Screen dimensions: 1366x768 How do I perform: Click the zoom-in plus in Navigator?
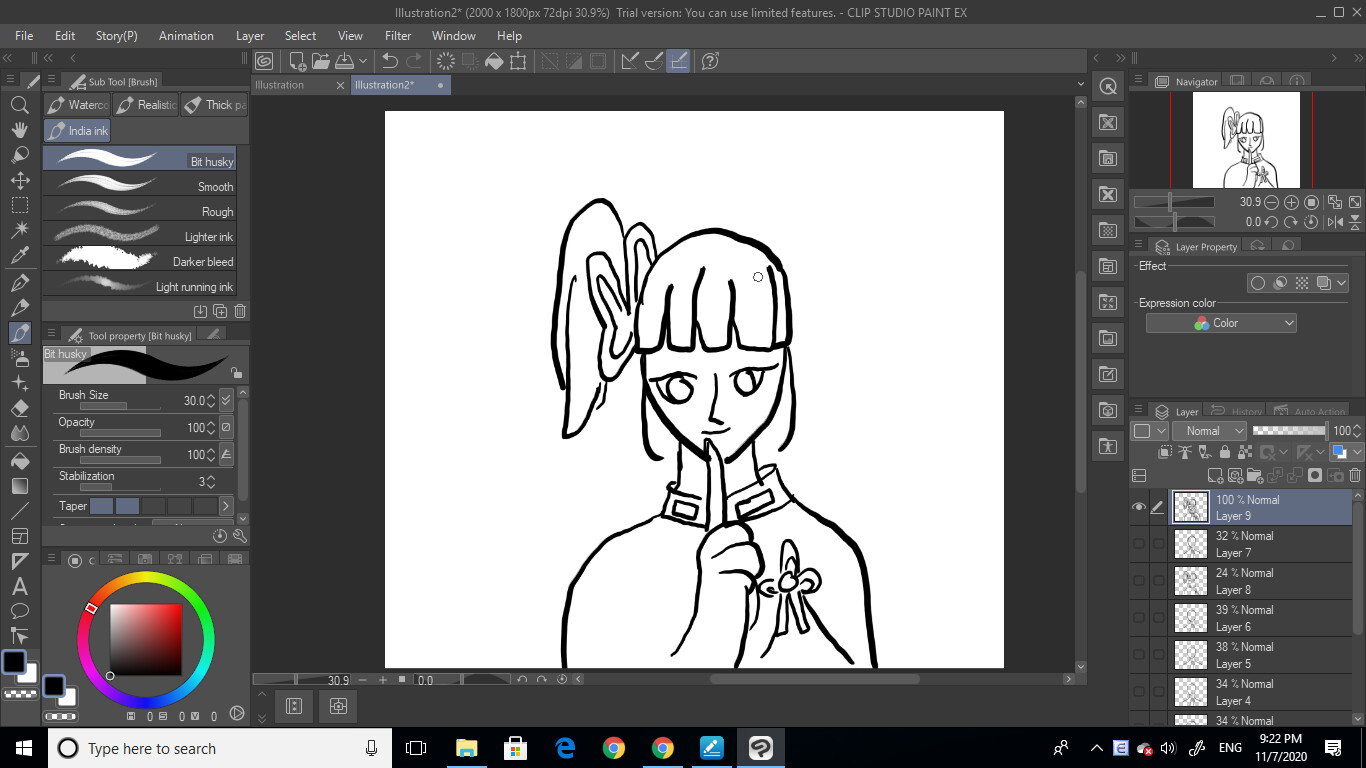1292,202
